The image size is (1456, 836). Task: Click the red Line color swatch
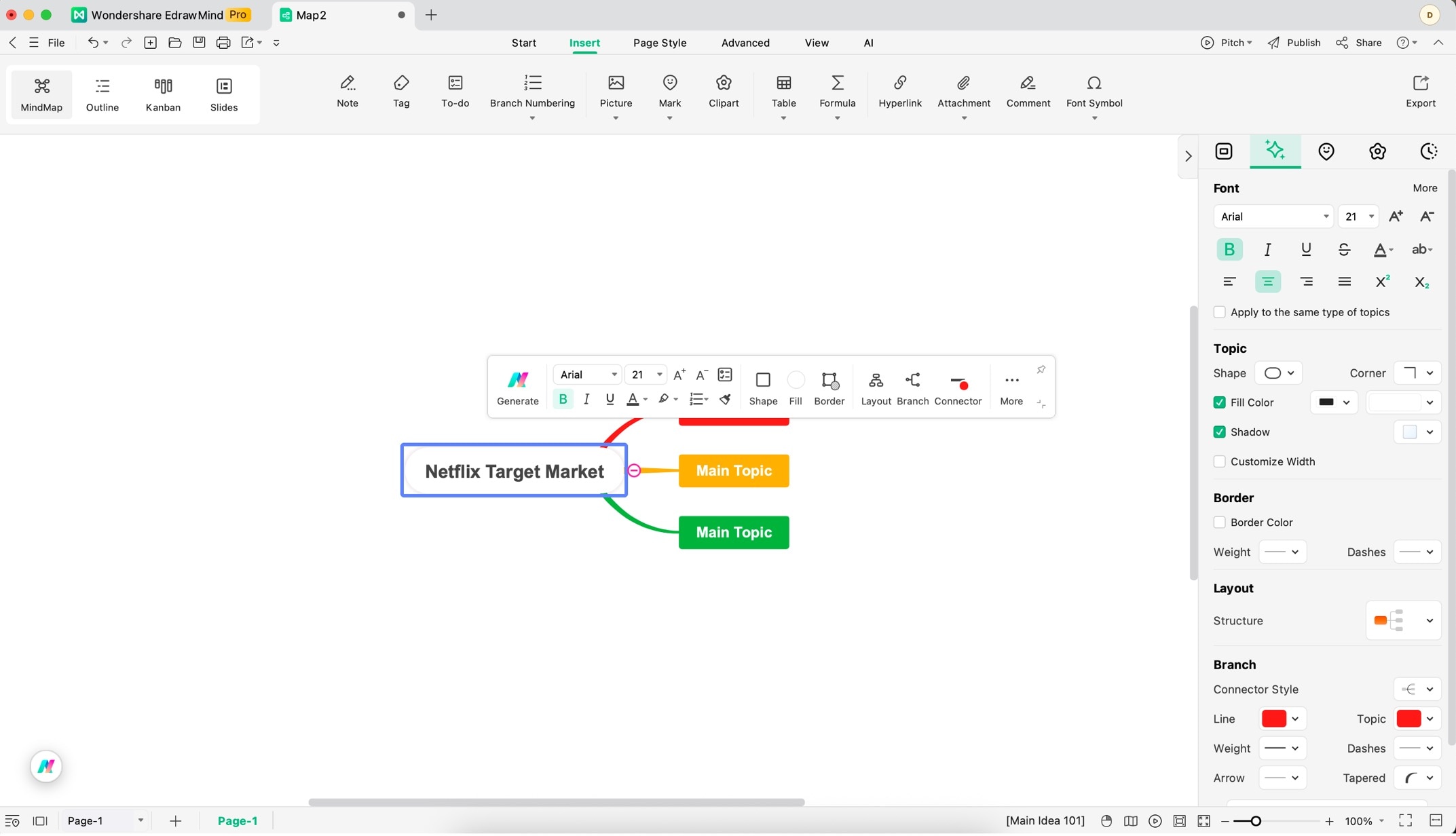point(1273,719)
